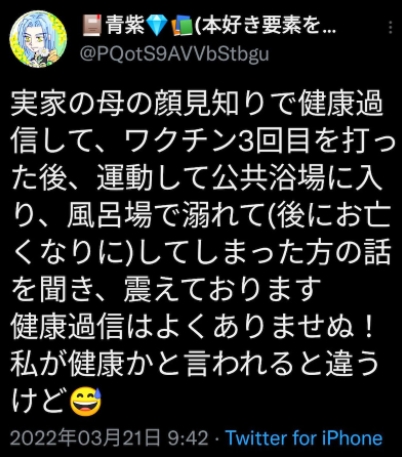Click the stacked books emoji in display name
The image size is (402, 457).
tap(182, 26)
